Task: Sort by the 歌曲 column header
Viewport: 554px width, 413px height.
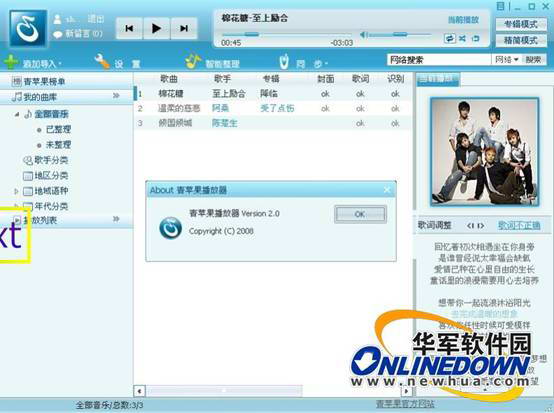Action: 169,79
